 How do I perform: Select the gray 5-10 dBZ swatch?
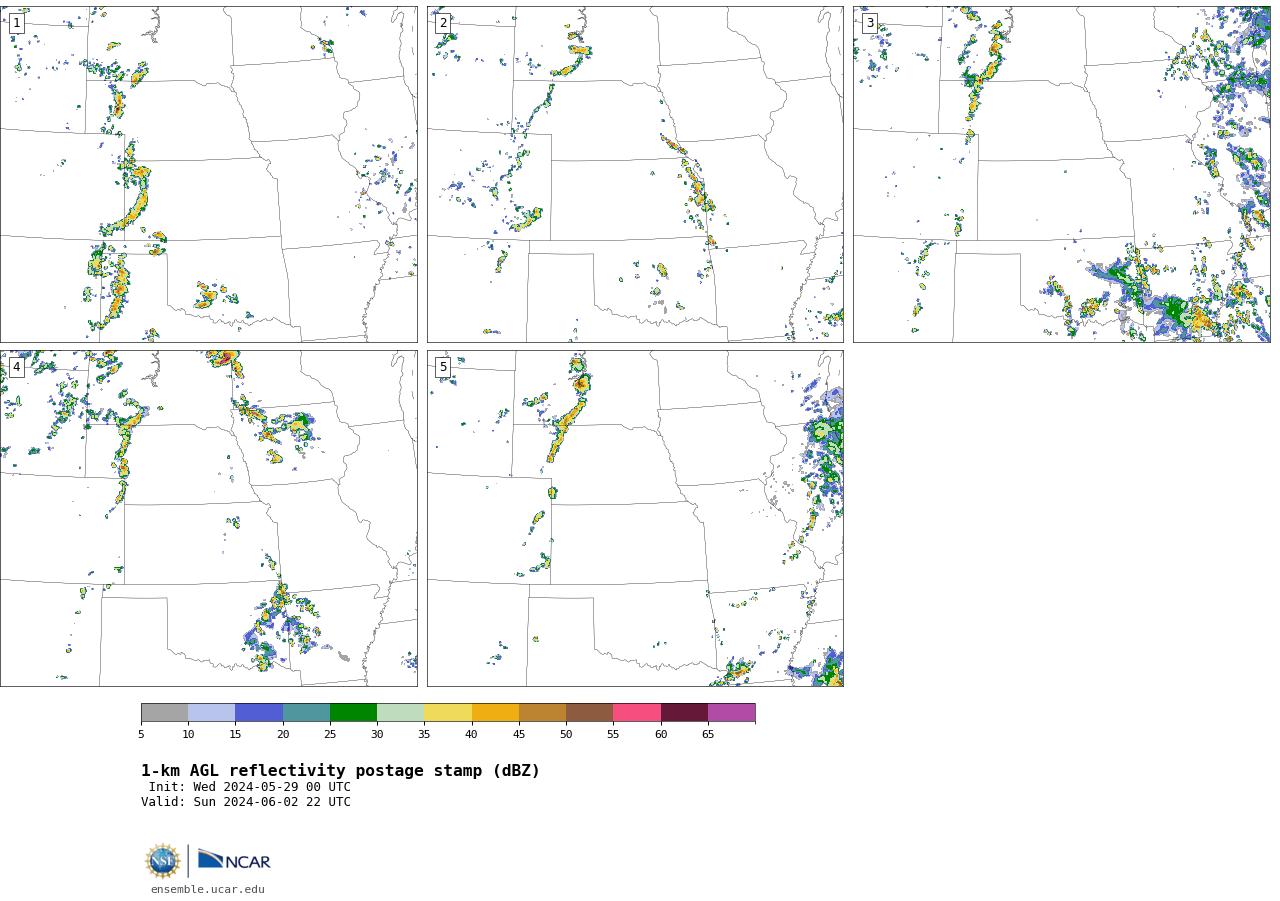[x=164, y=712]
